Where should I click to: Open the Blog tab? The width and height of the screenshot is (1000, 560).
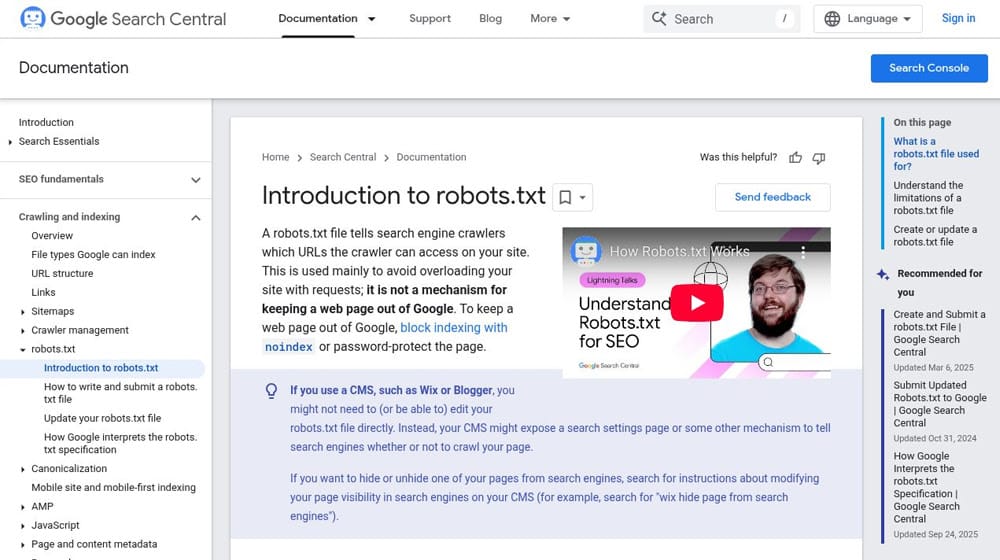tap(490, 19)
